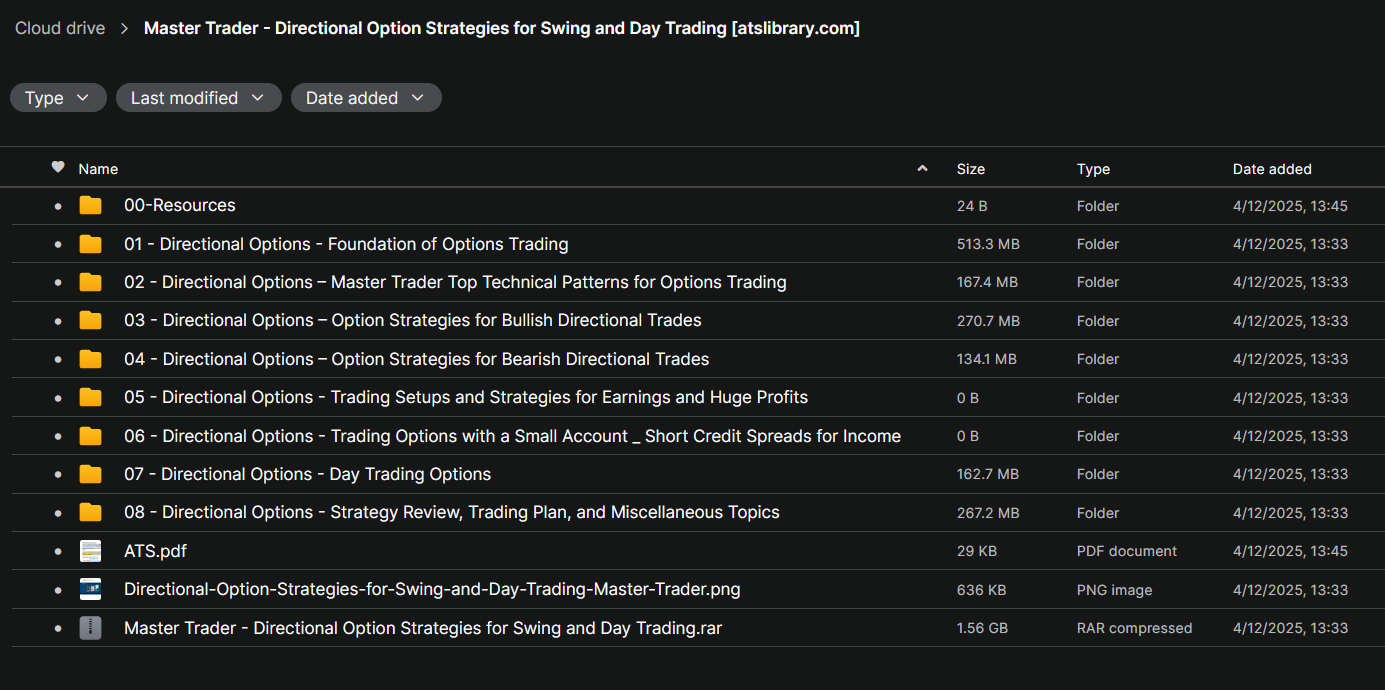Click the 29 KB size value

click(x=977, y=551)
